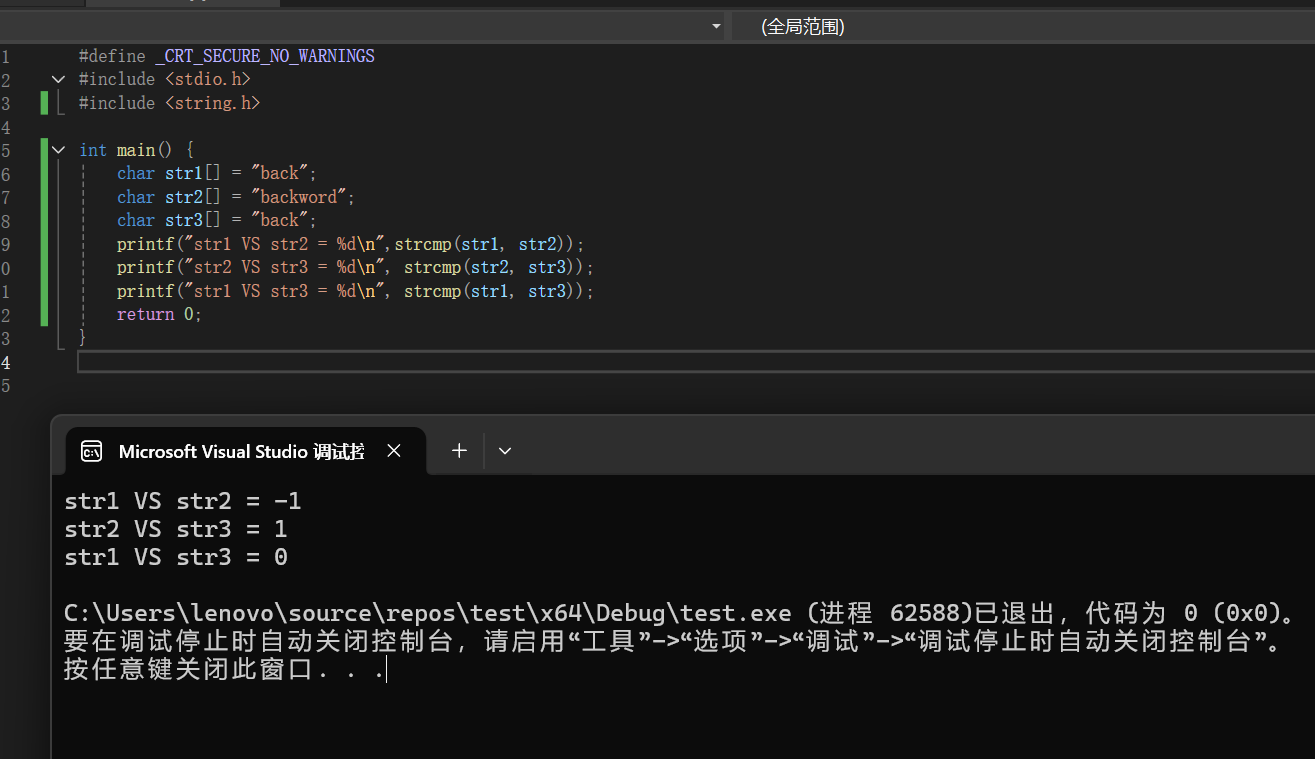Click the (全局范围) scope combo box

pos(1020,27)
